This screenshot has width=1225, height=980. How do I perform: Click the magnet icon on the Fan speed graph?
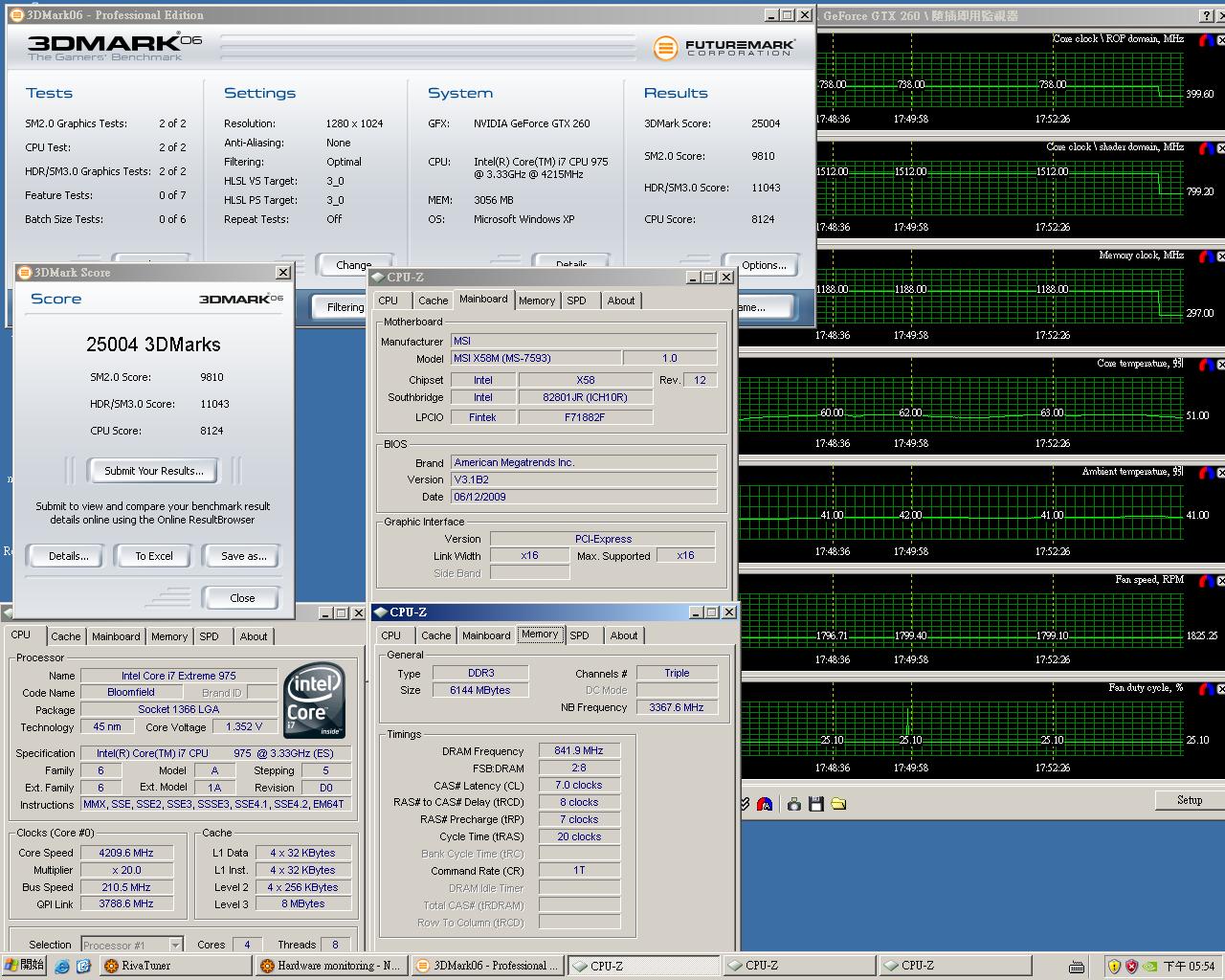(x=1207, y=581)
